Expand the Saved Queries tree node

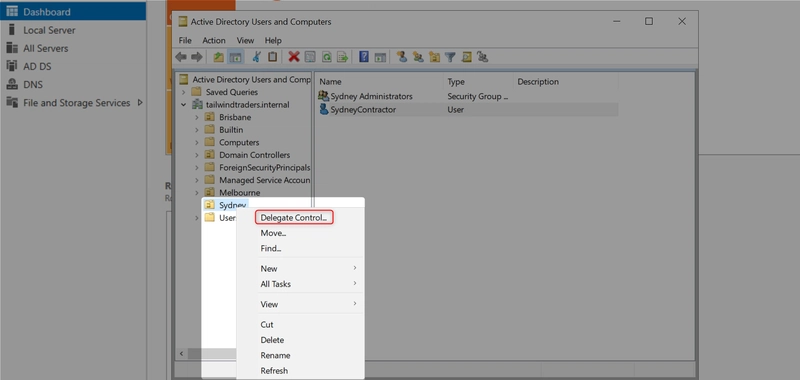point(184,92)
